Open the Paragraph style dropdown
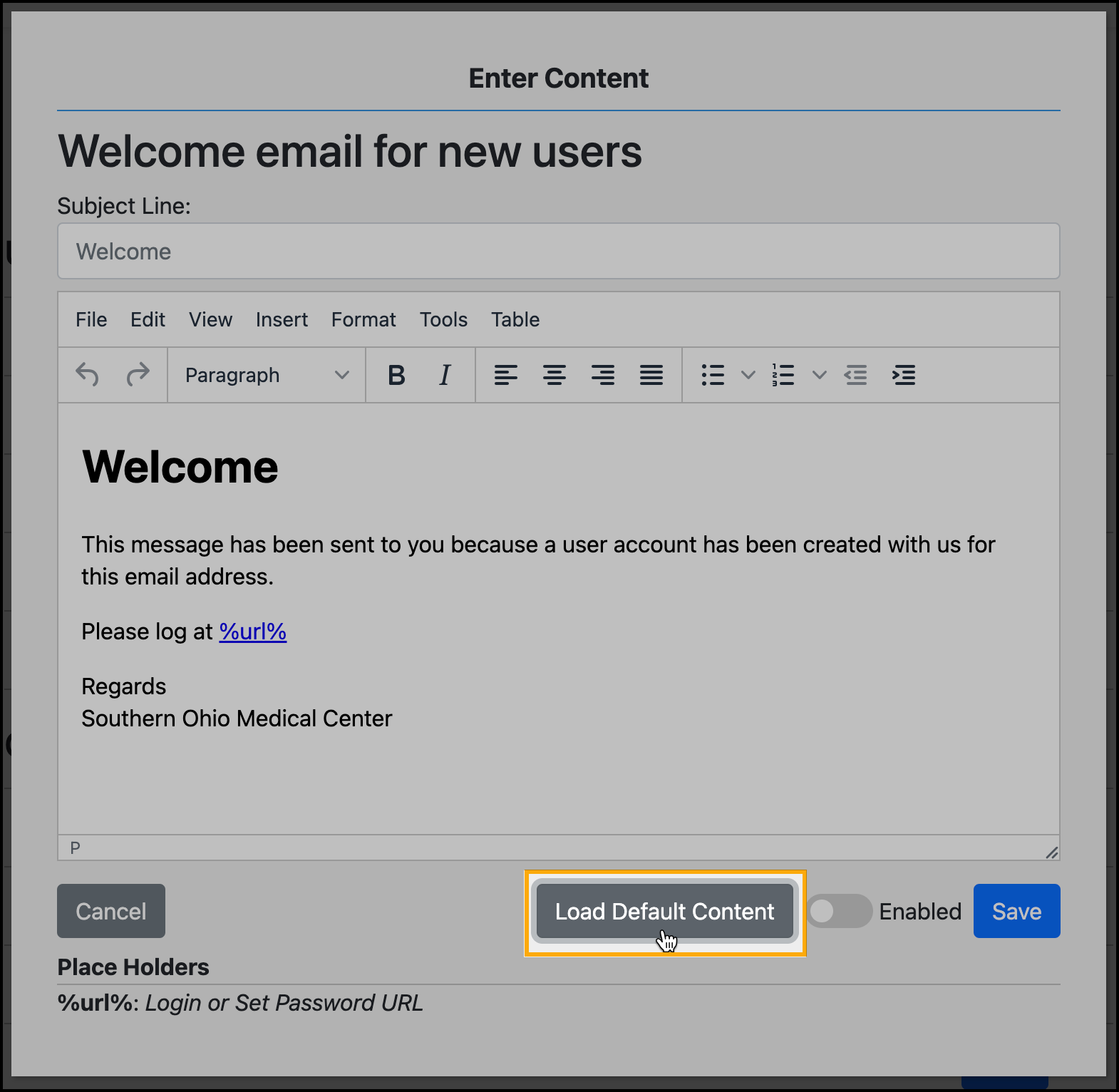1119x1092 pixels. (x=267, y=375)
